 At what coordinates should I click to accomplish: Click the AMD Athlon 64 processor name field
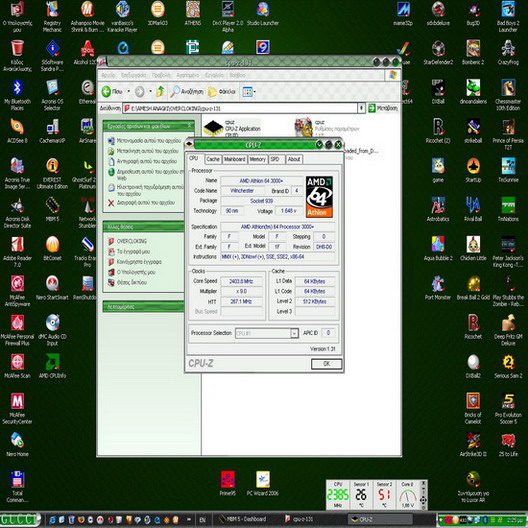click(262, 181)
